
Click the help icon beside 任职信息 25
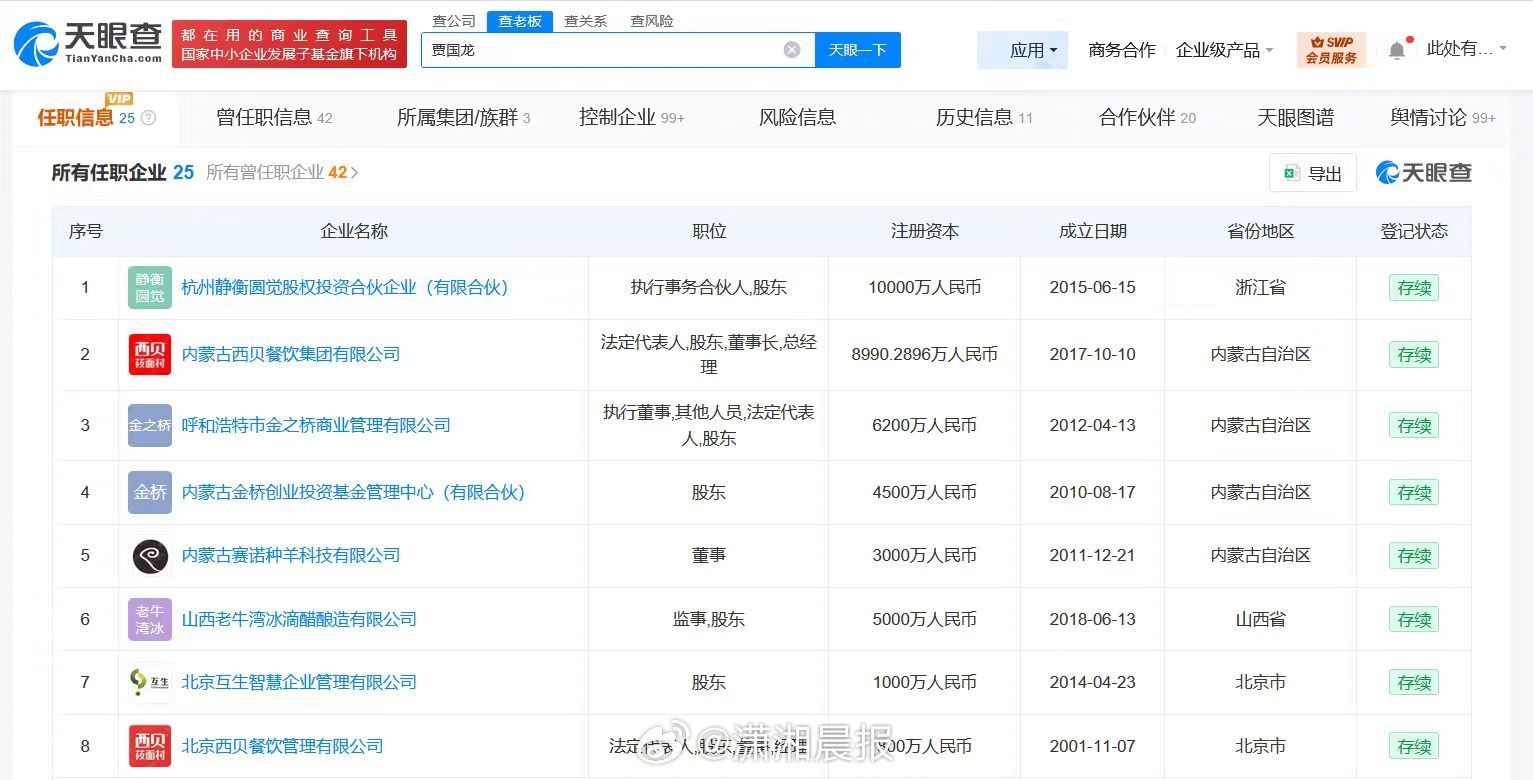pyautogui.click(x=149, y=118)
